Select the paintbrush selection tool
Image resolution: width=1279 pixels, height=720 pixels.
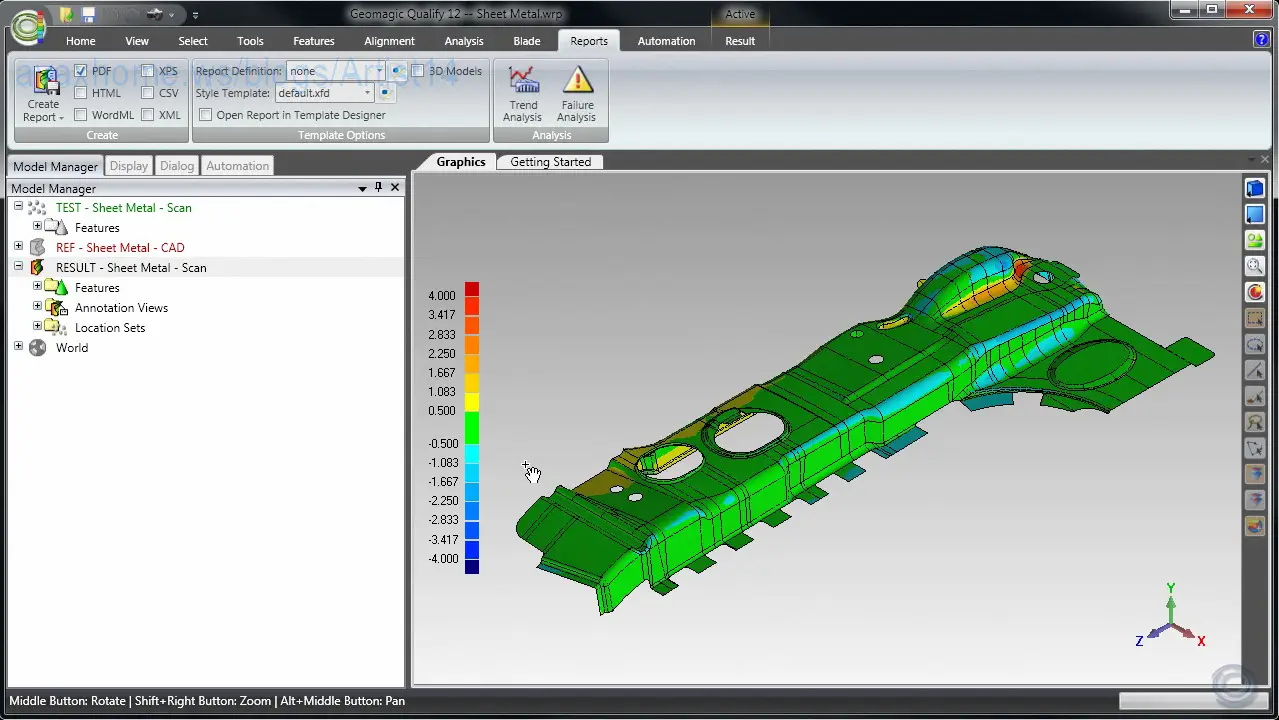(x=1255, y=396)
